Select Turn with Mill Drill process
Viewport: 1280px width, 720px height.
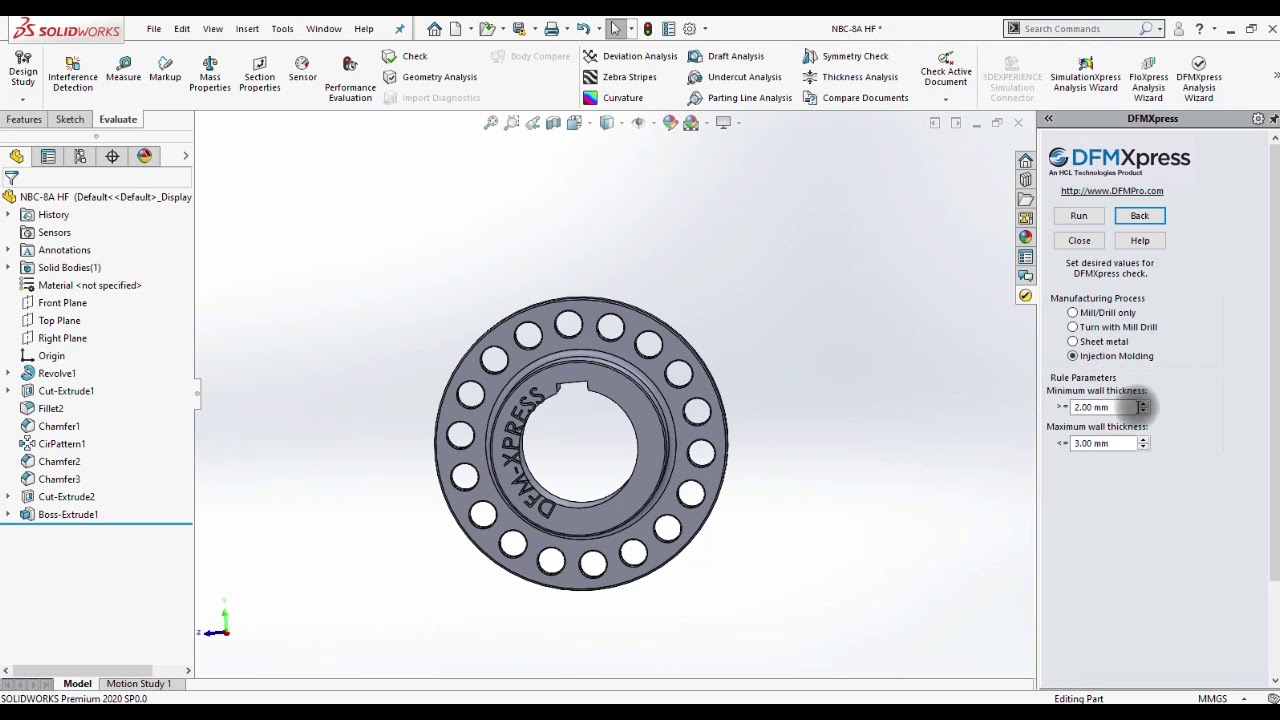pyautogui.click(x=1072, y=327)
